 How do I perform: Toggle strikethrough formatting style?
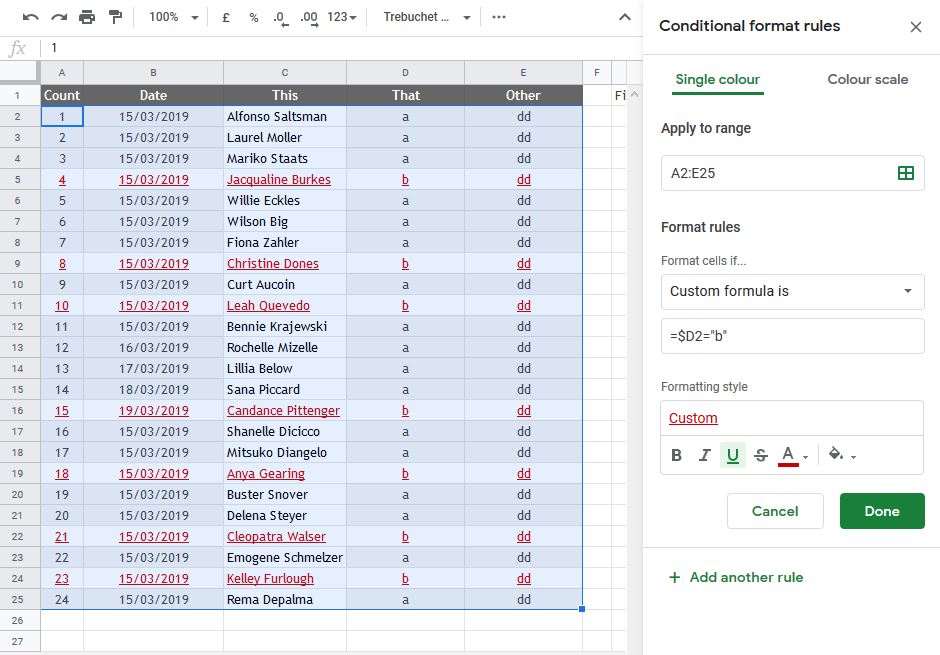click(760, 454)
